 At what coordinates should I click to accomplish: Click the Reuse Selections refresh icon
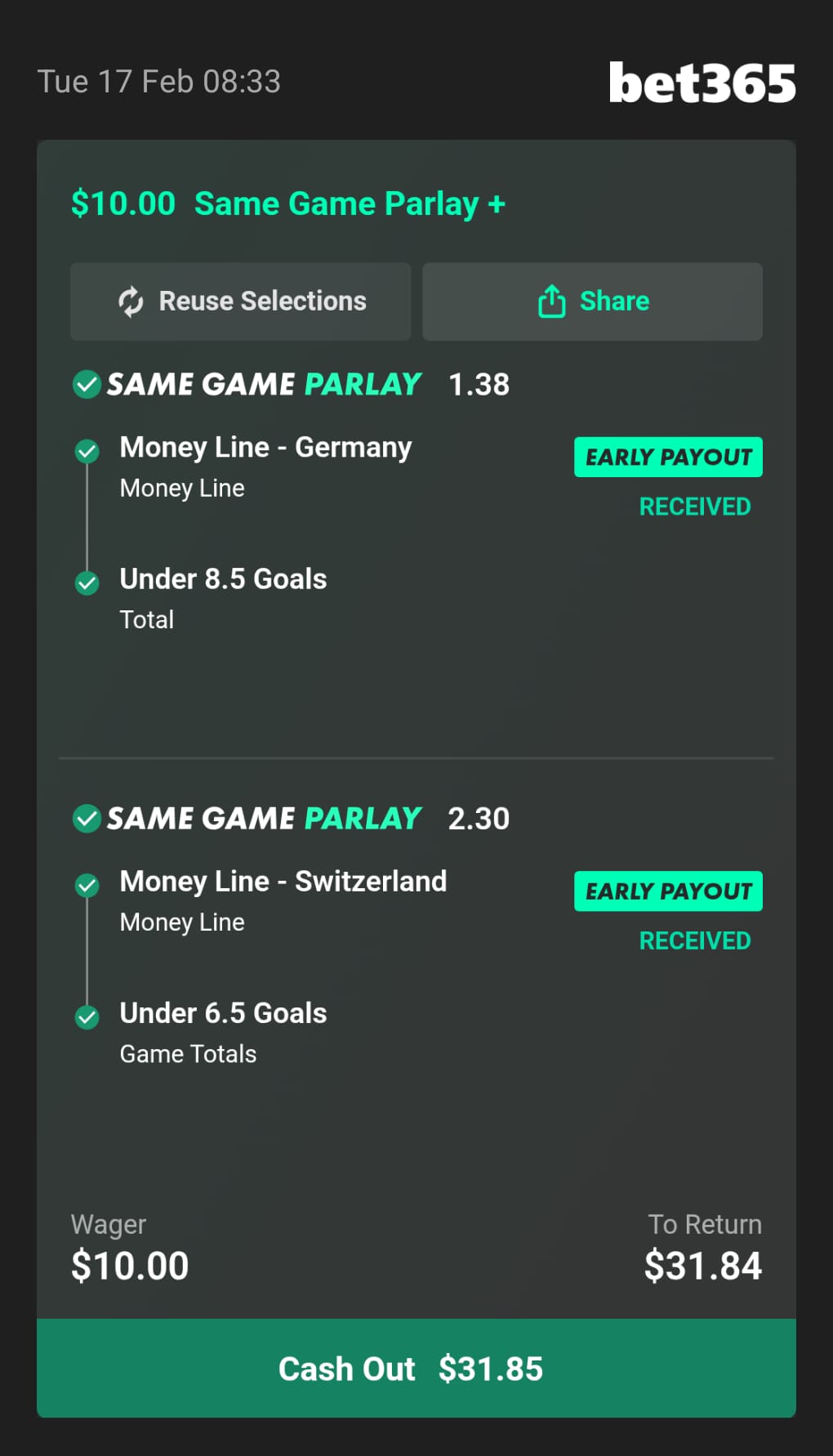(131, 301)
